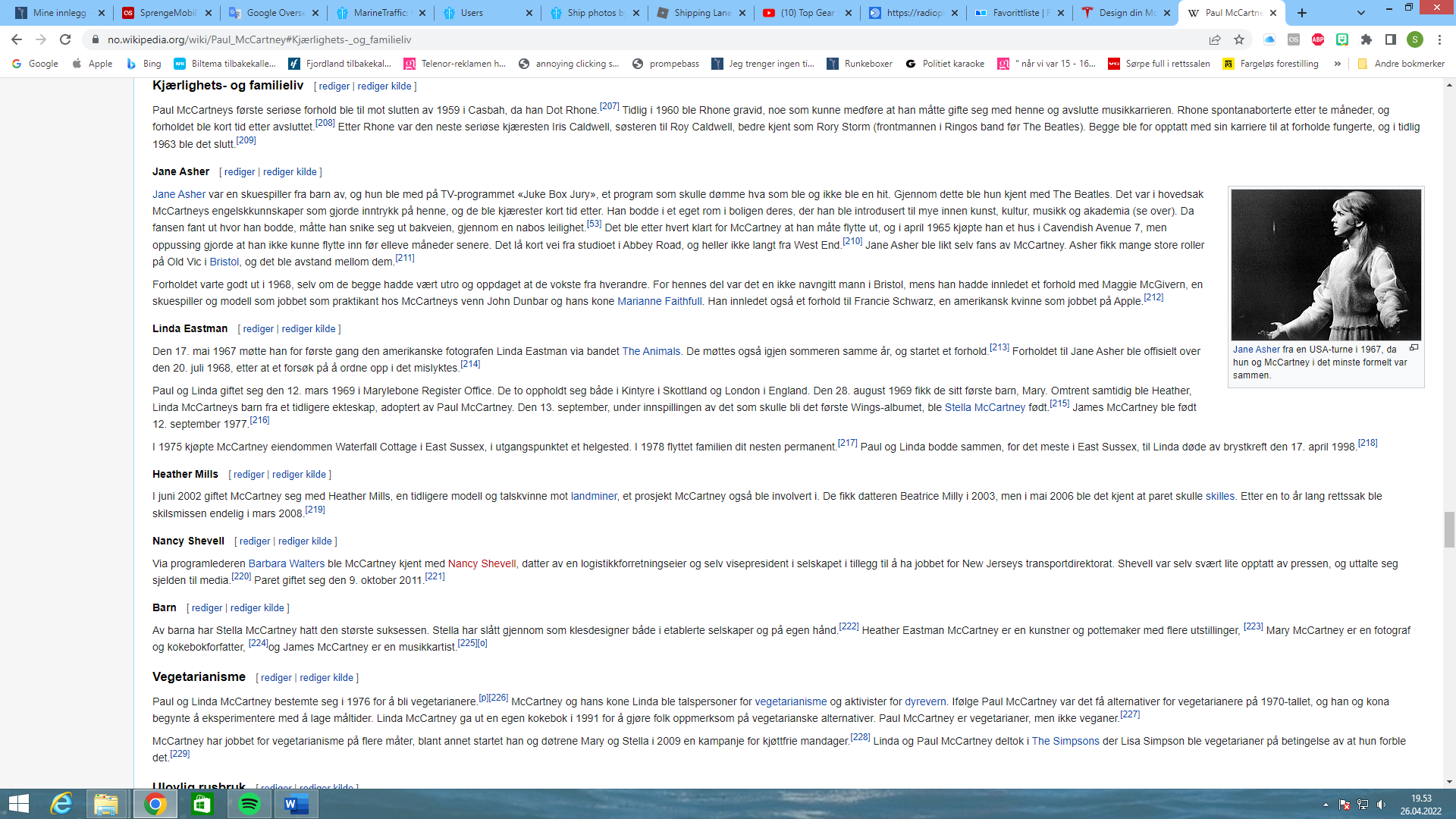Switch to the Design din Tesla tab

(x=1125, y=13)
